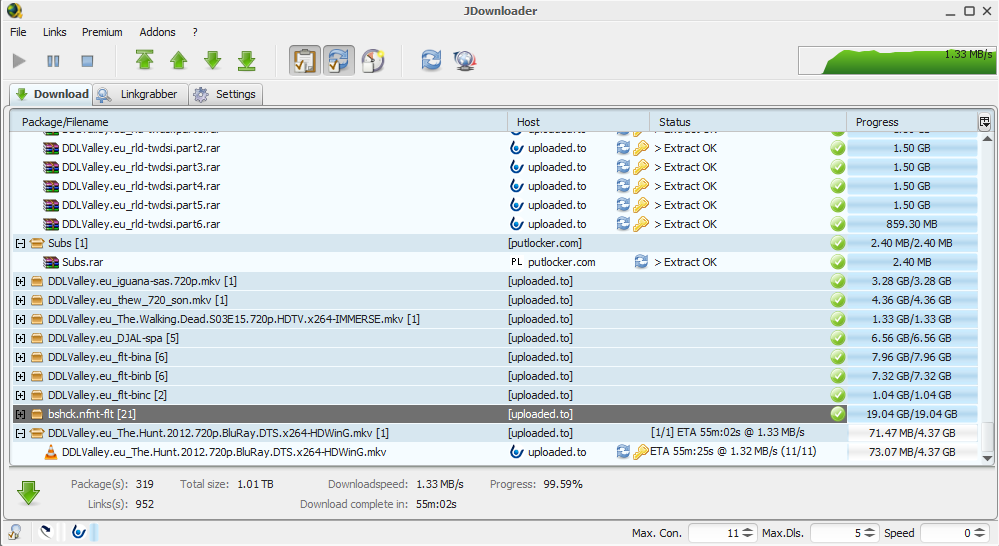Select the Subs.rar file row
Image resolution: width=999 pixels, height=546 pixels.
(494, 262)
